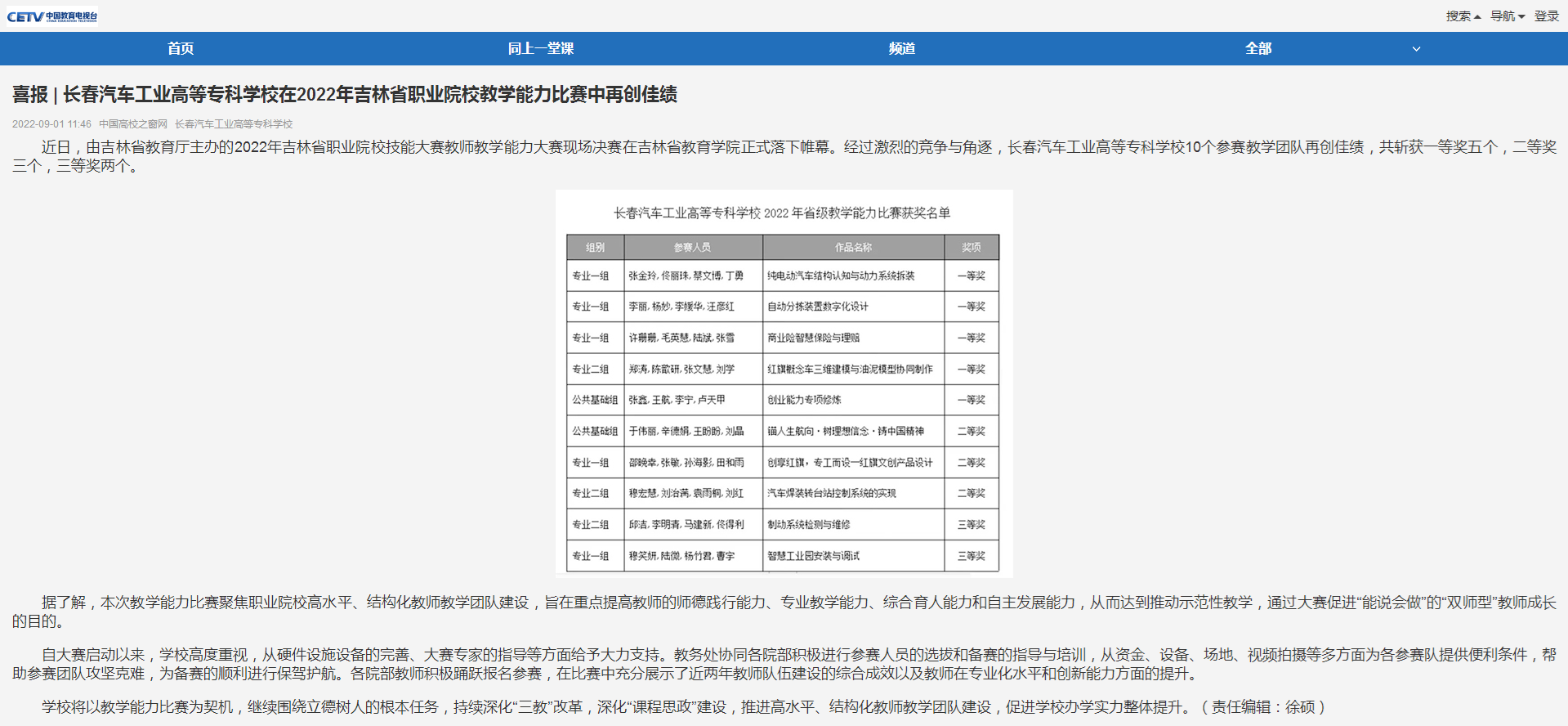This screenshot has height=726, width=1568.
Task: Expand the chevron arrow in blue navbar
Action: (x=1416, y=49)
